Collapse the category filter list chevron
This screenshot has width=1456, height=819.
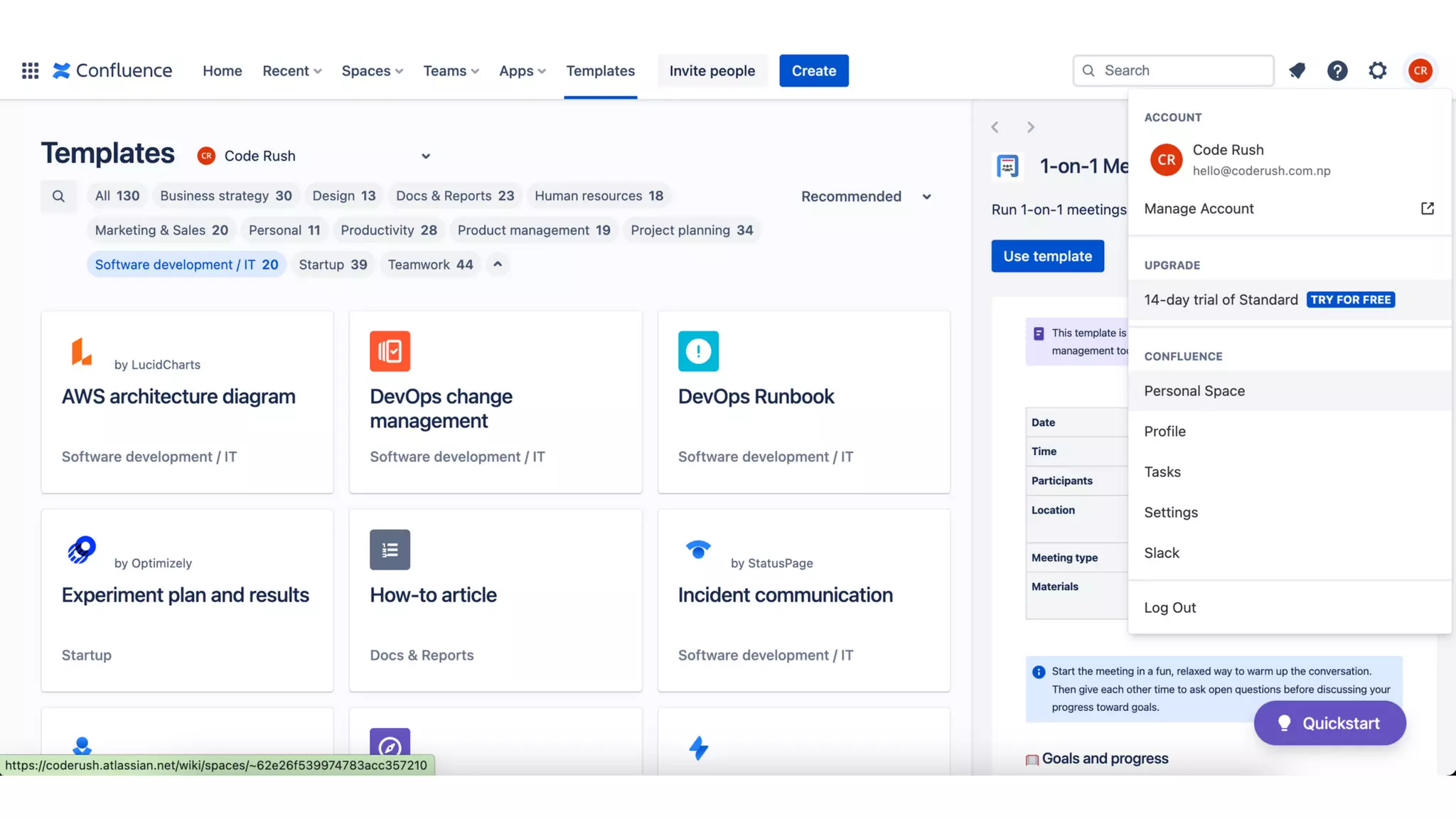tap(498, 264)
